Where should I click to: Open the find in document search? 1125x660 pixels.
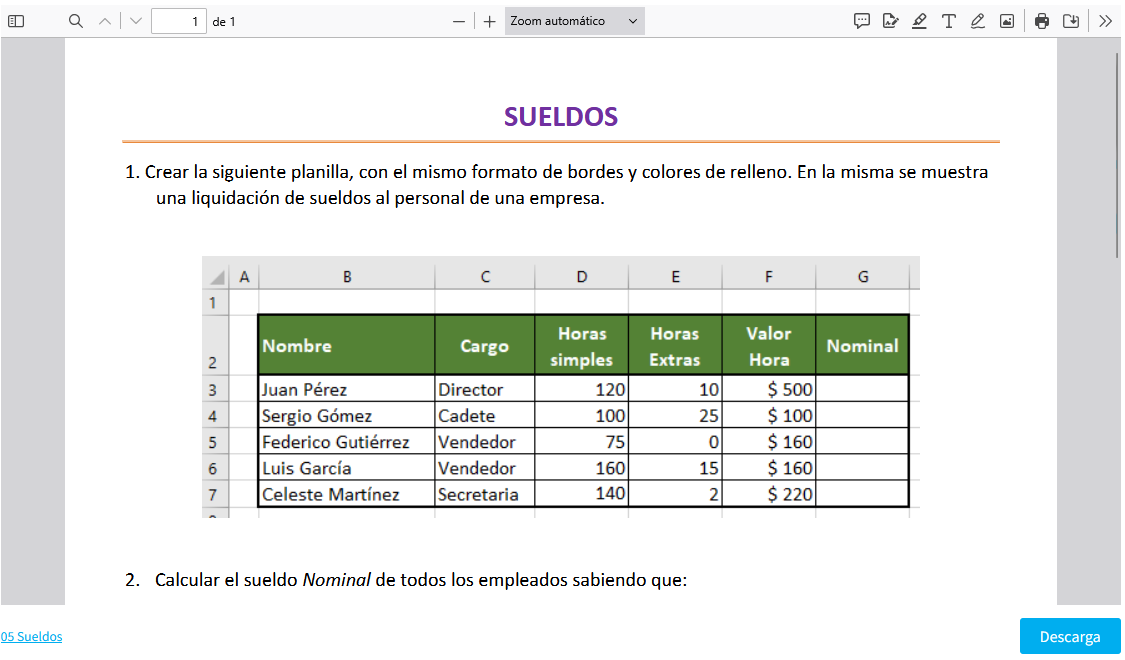click(76, 21)
